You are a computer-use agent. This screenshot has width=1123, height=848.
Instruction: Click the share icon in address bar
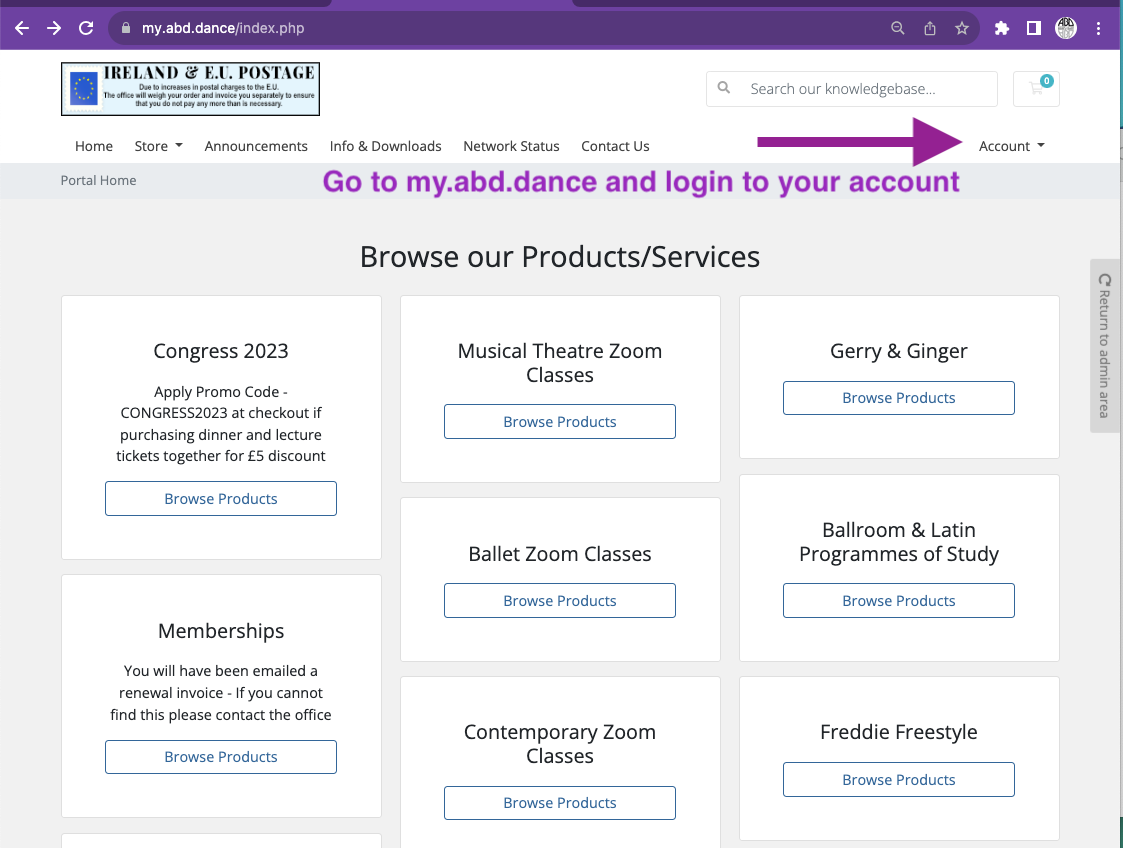(x=930, y=28)
